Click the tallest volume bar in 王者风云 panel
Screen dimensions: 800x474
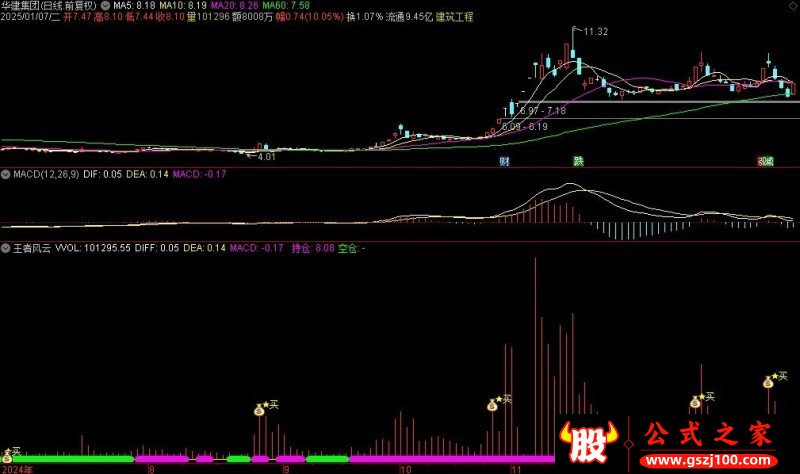tap(535, 357)
